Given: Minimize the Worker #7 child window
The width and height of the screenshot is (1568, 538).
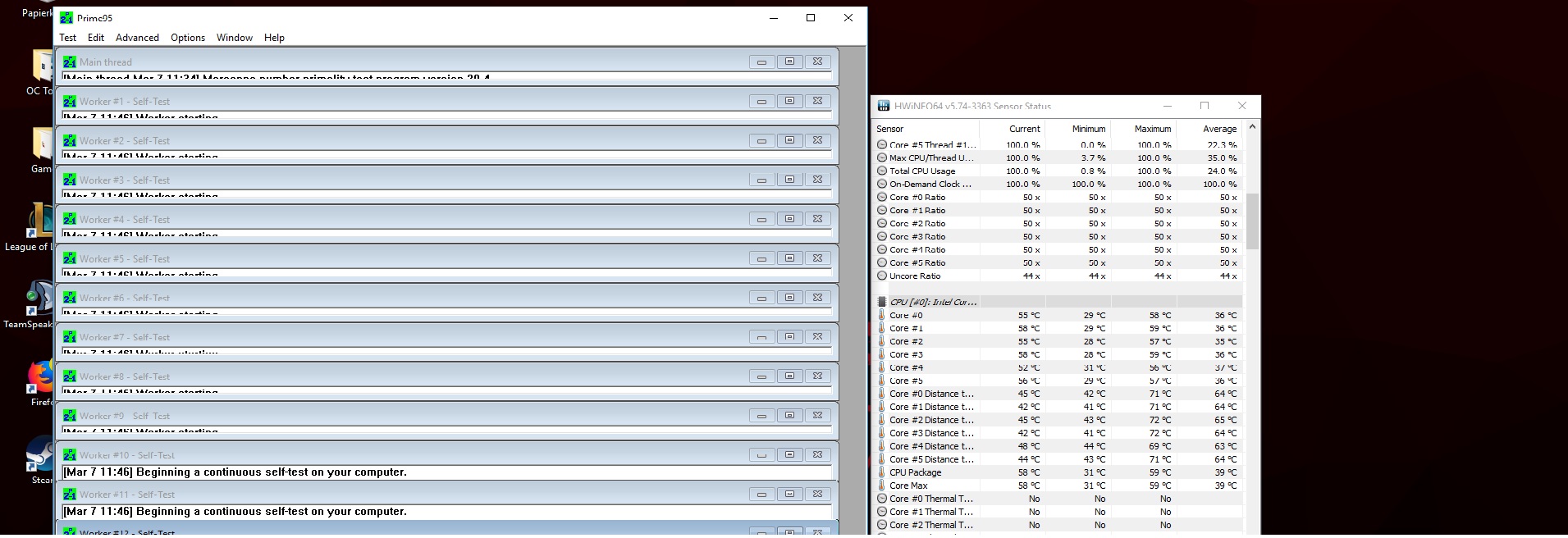Looking at the screenshot, I should [761, 337].
